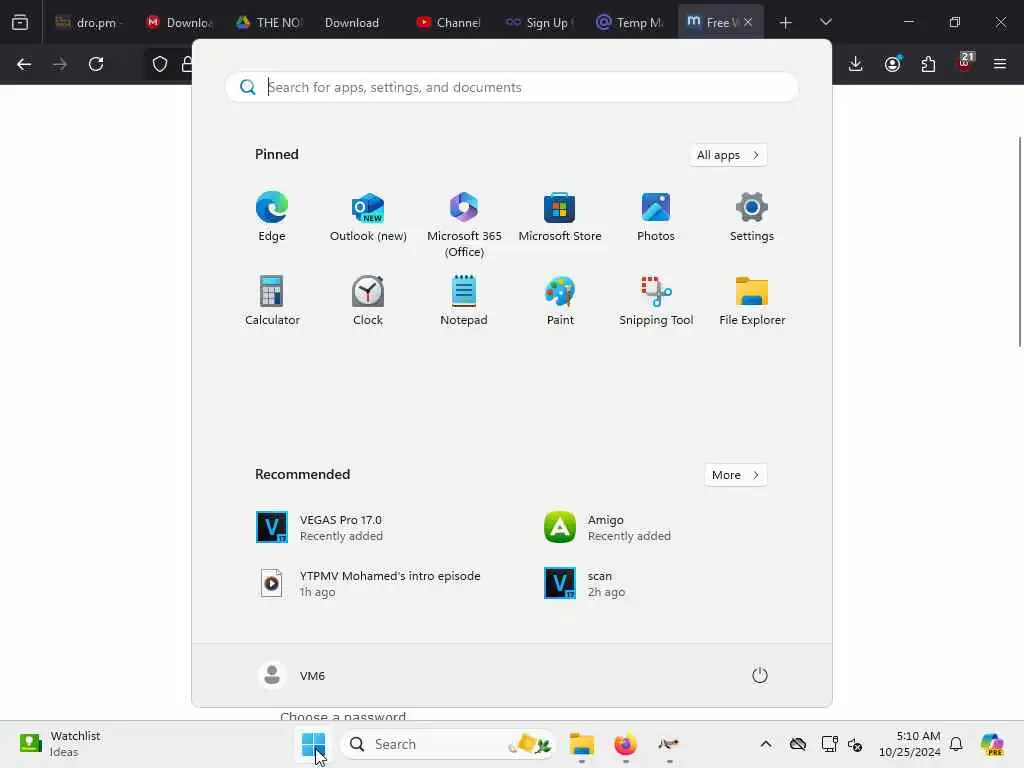Click the tracking protection shield icon
Viewport: 1024px width, 768px height.
click(160, 64)
